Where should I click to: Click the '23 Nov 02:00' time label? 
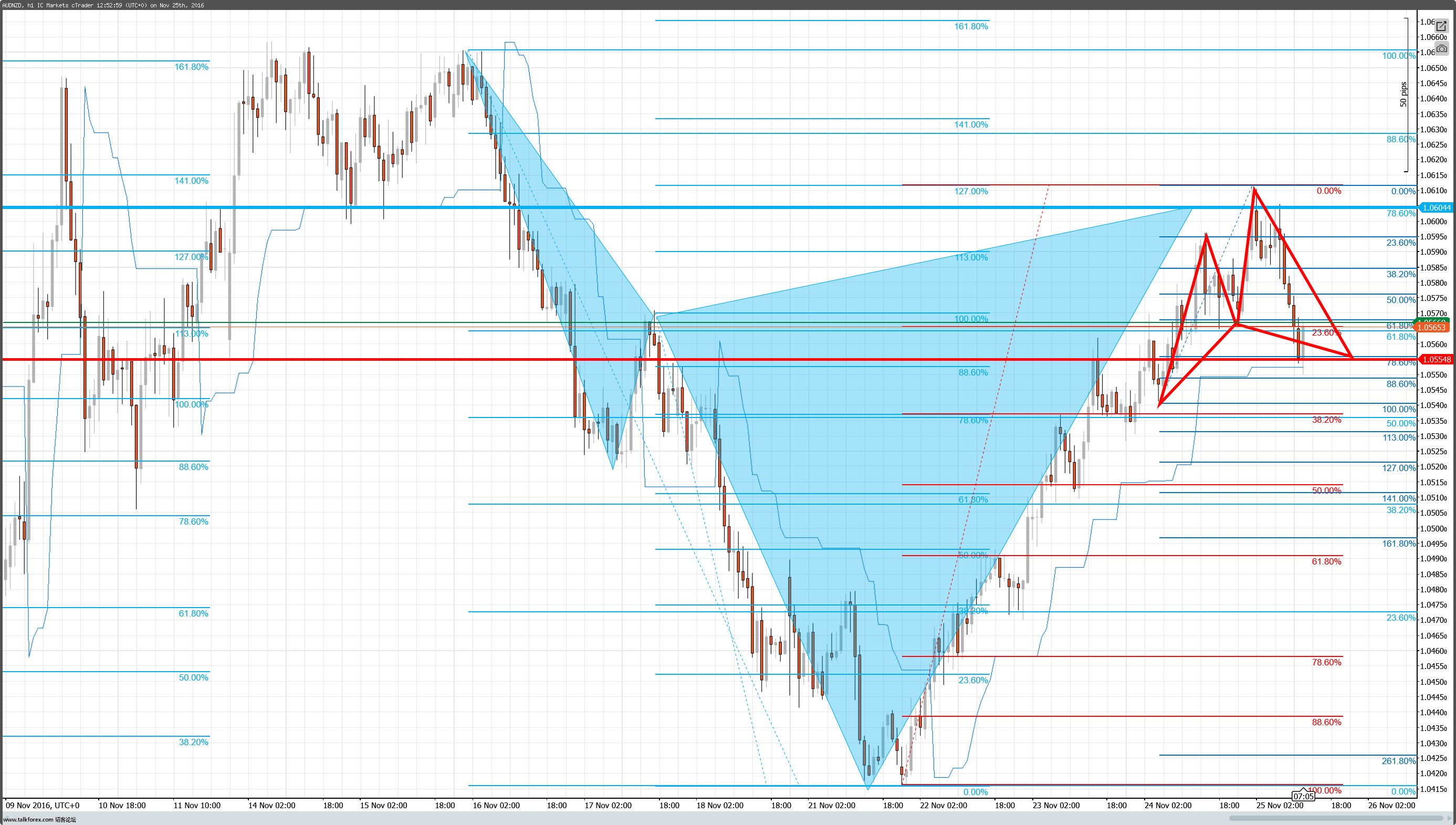(x=1056, y=805)
